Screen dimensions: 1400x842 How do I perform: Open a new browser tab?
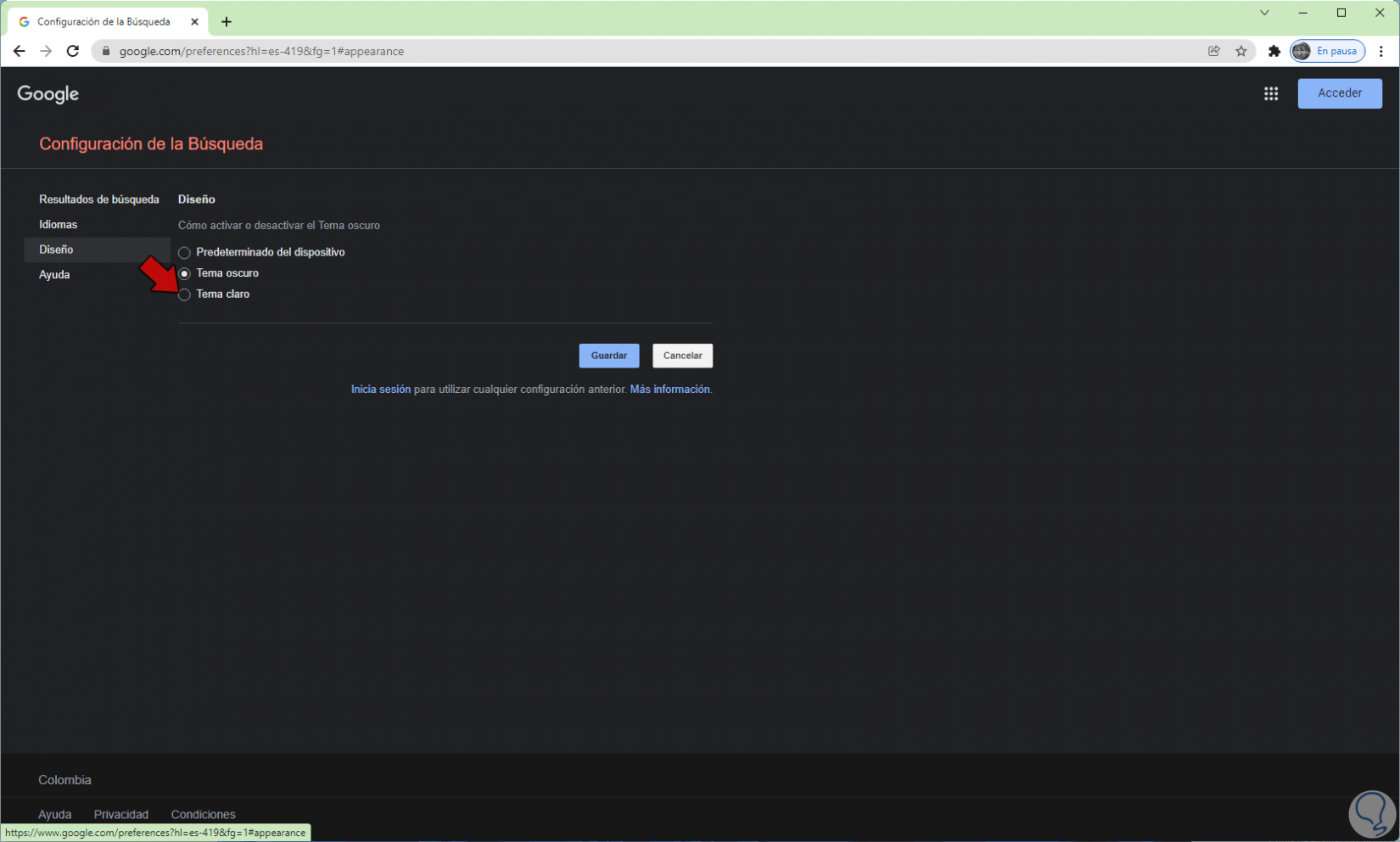(227, 22)
